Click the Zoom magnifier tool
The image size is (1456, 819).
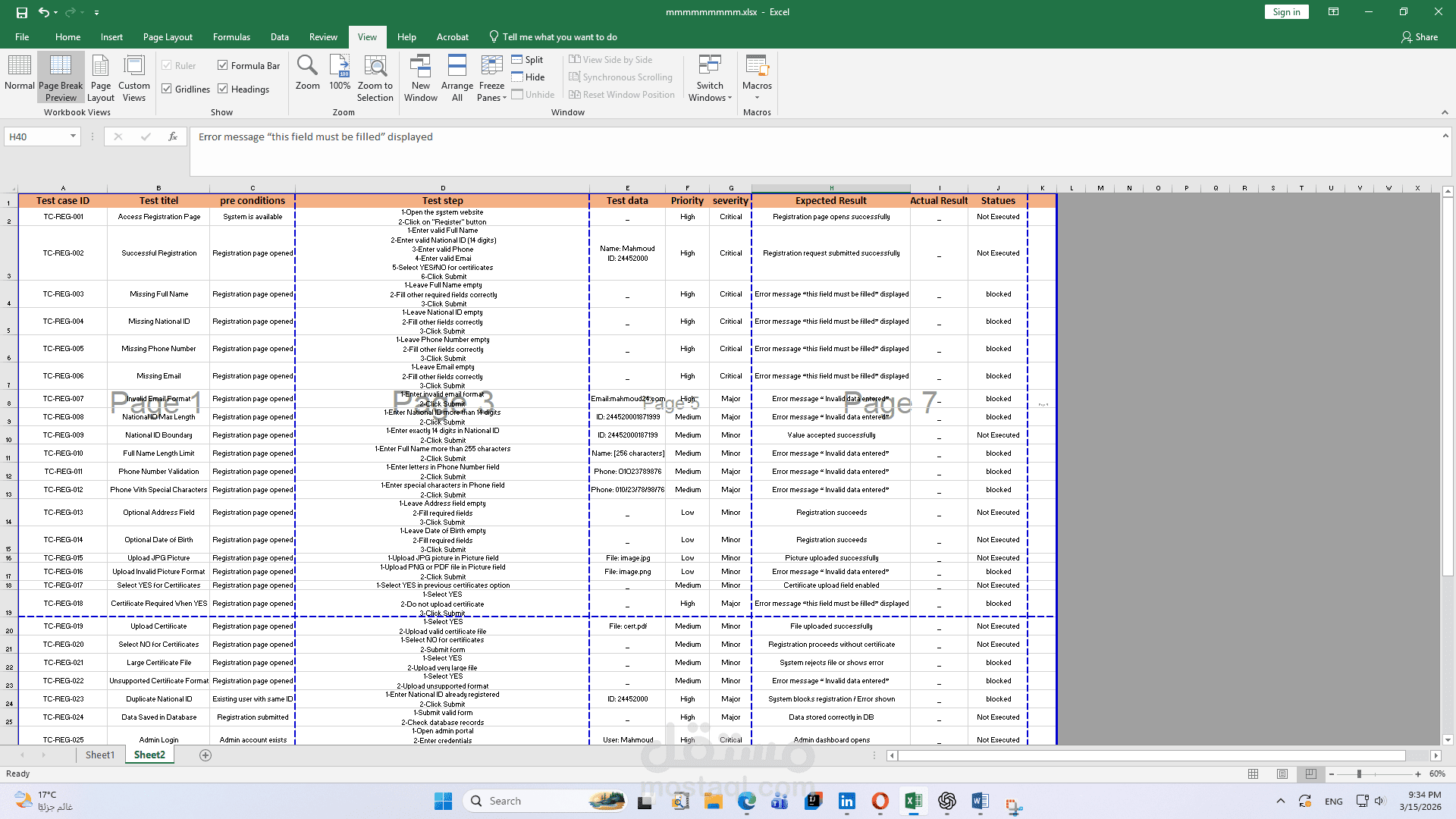click(307, 74)
